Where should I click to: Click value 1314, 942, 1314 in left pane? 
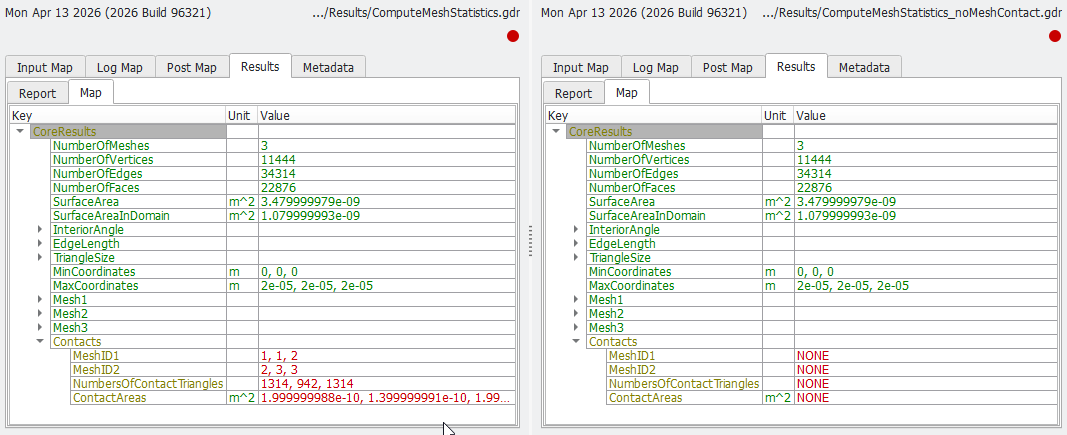[x=307, y=383]
